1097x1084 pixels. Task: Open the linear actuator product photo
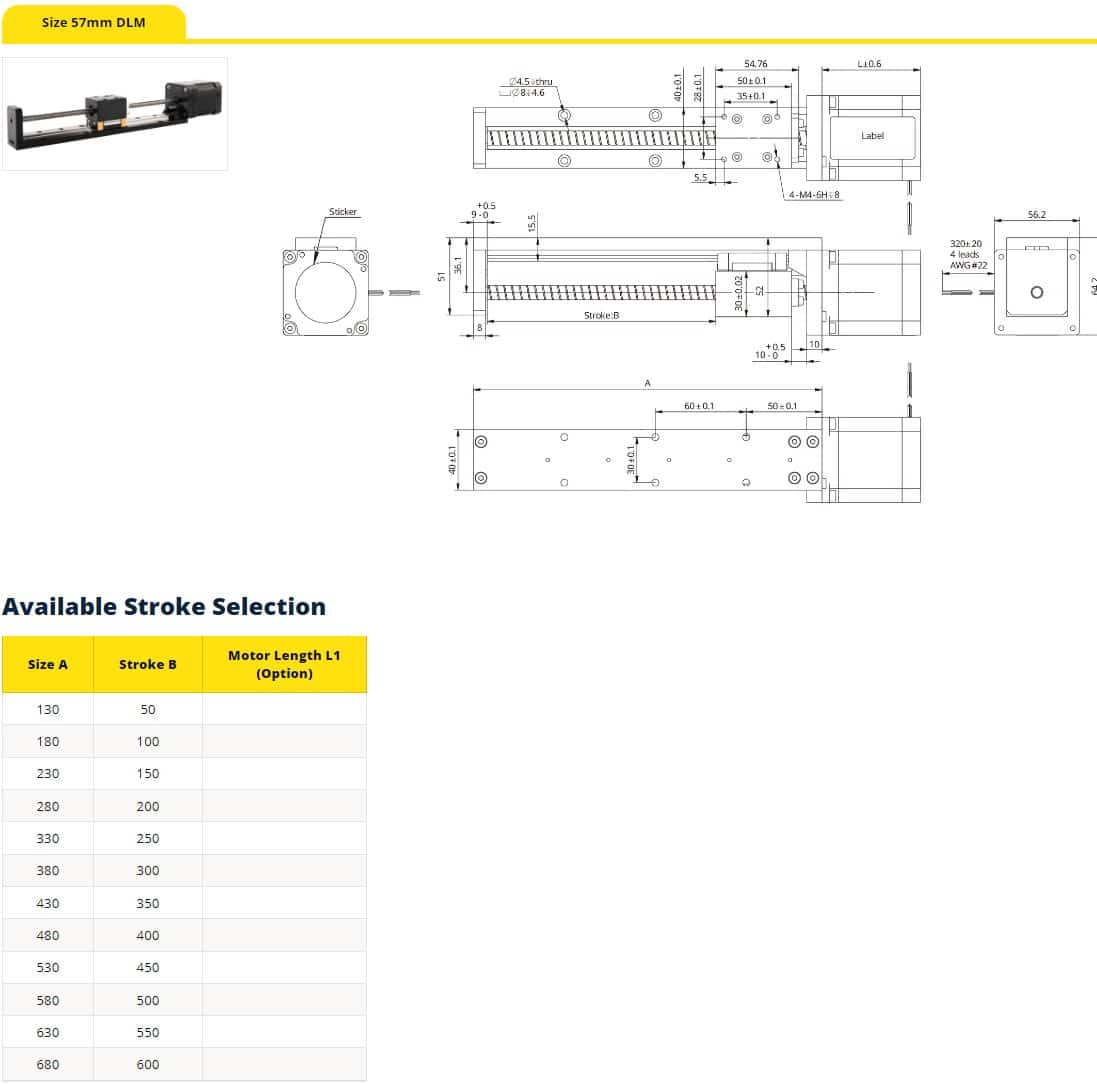(x=115, y=114)
